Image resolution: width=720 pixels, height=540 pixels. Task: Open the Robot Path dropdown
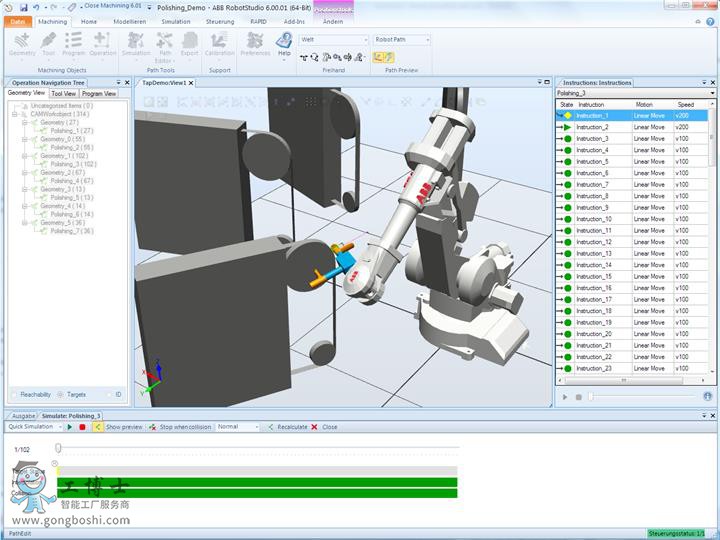tap(402, 40)
